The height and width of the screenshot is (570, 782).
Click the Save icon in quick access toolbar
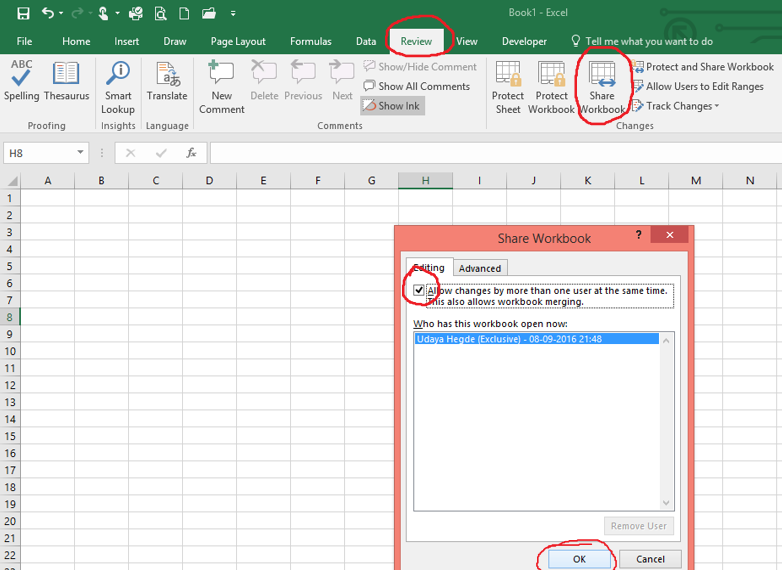click(x=23, y=14)
